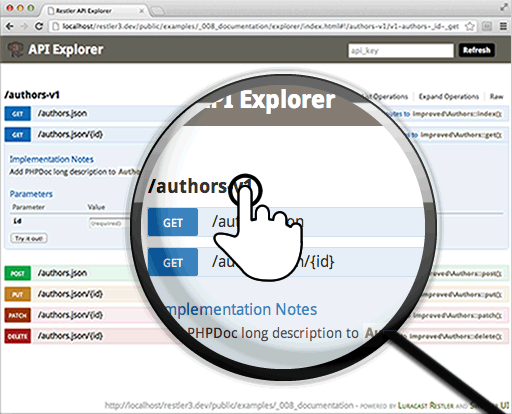Click the Raw link
This screenshot has height=414, width=512.
496,97
